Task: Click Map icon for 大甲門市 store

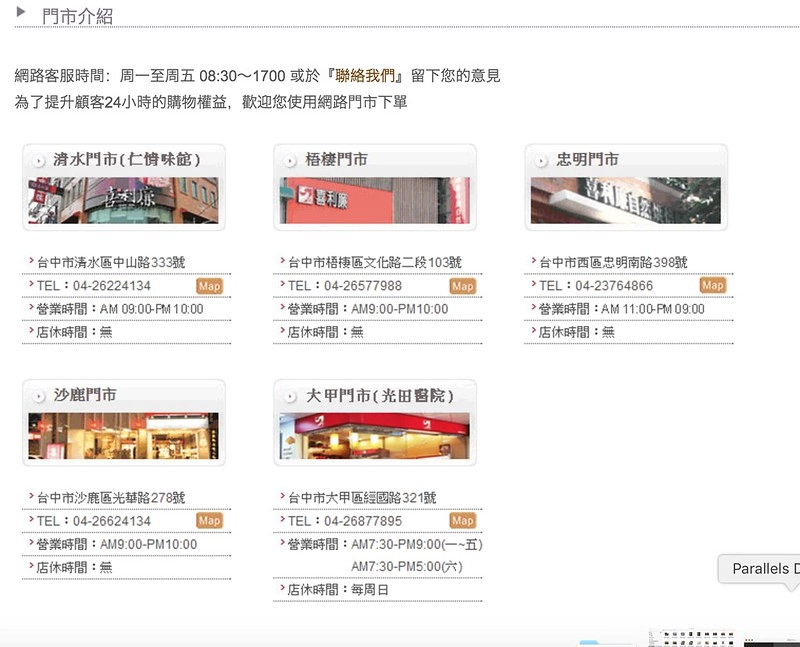Action: click(x=462, y=520)
